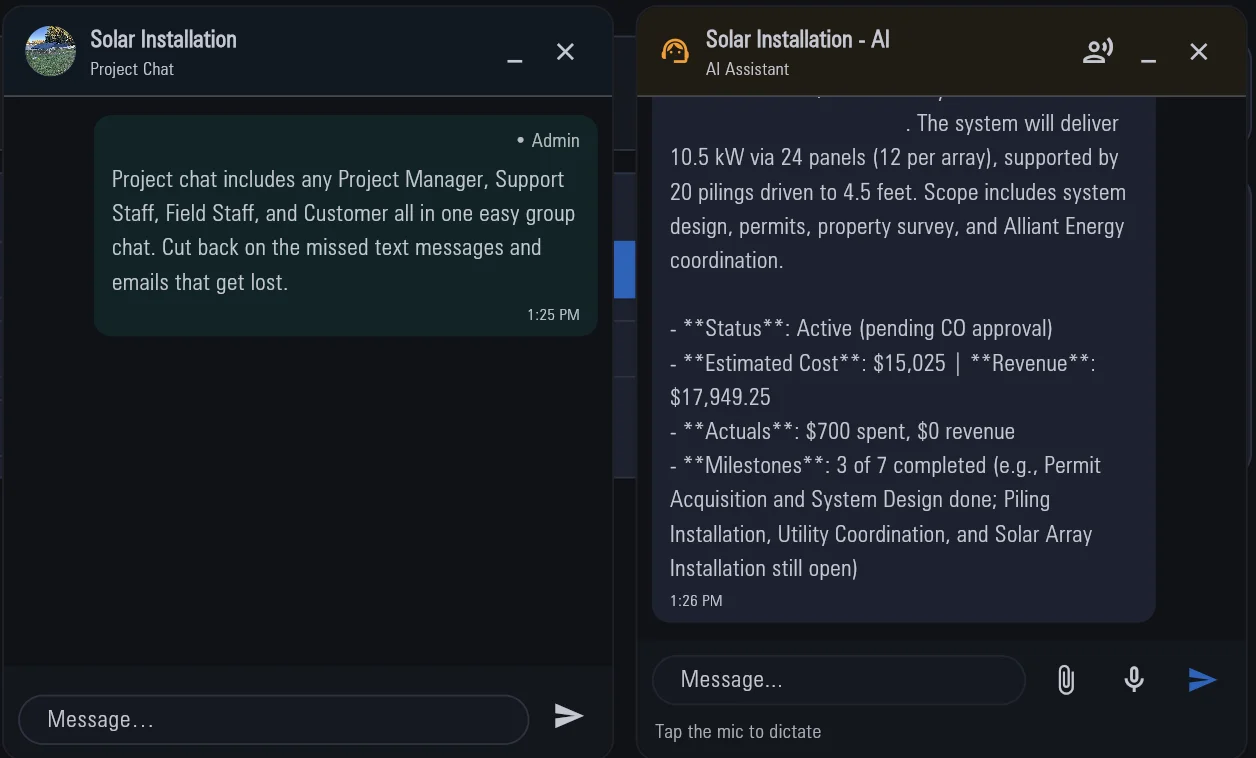Click the 'Admin' sender label
The height and width of the screenshot is (758, 1256).
555,141
